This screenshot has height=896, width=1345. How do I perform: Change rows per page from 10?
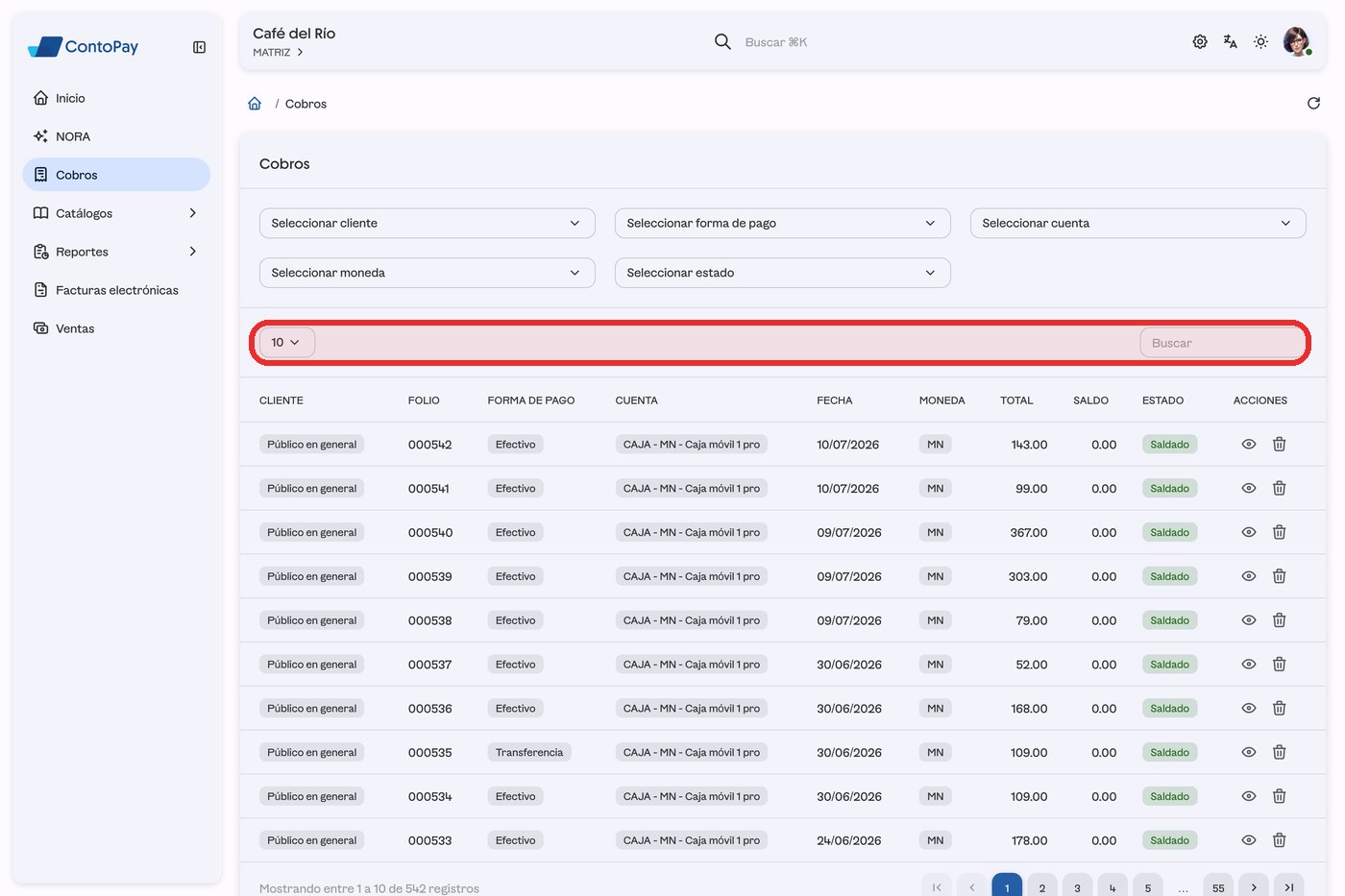click(x=286, y=343)
